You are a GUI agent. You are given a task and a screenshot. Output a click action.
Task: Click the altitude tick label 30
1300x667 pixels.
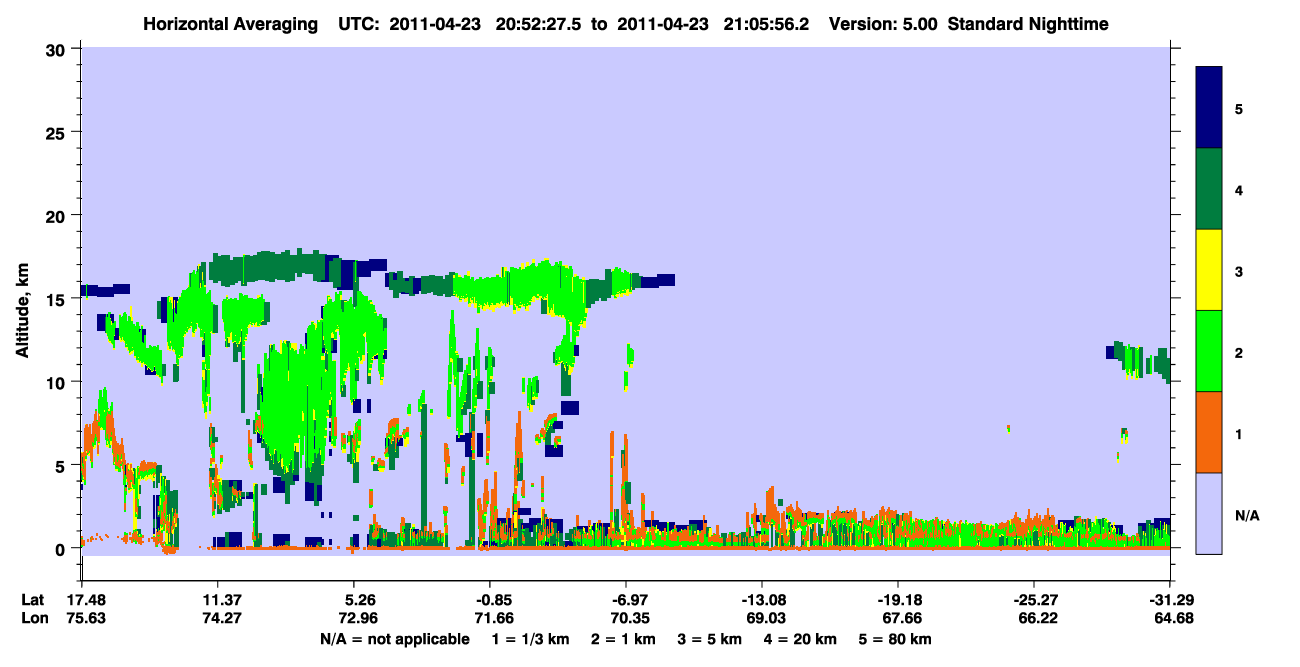coord(58,49)
